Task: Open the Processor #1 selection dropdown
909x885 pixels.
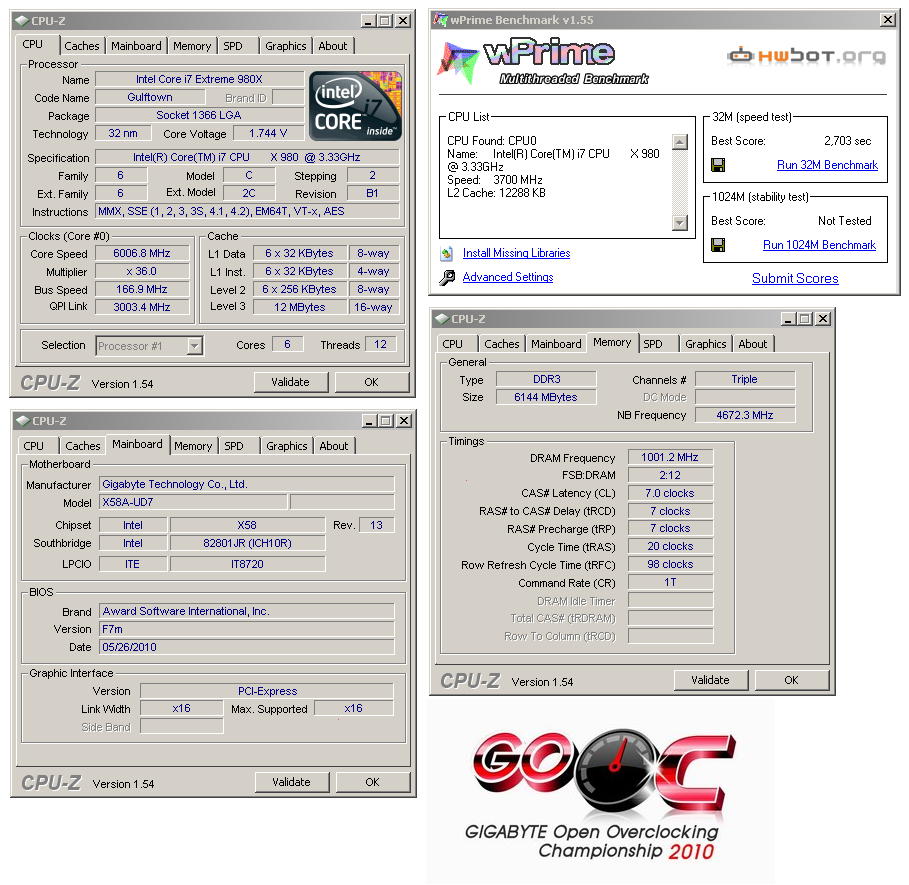Action: [195, 346]
